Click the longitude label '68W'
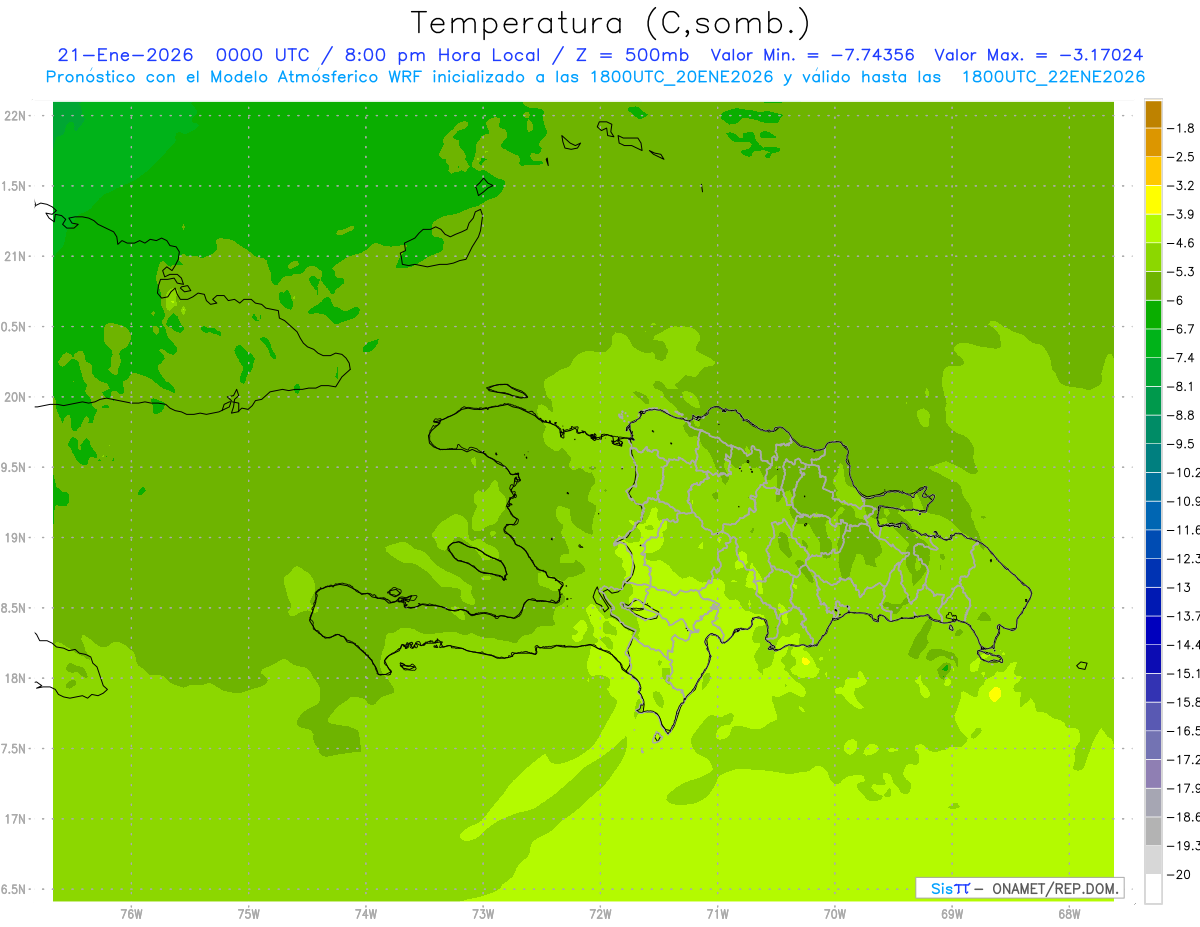This screenshot has width=1200, height=927. [x=1068, y=915]
